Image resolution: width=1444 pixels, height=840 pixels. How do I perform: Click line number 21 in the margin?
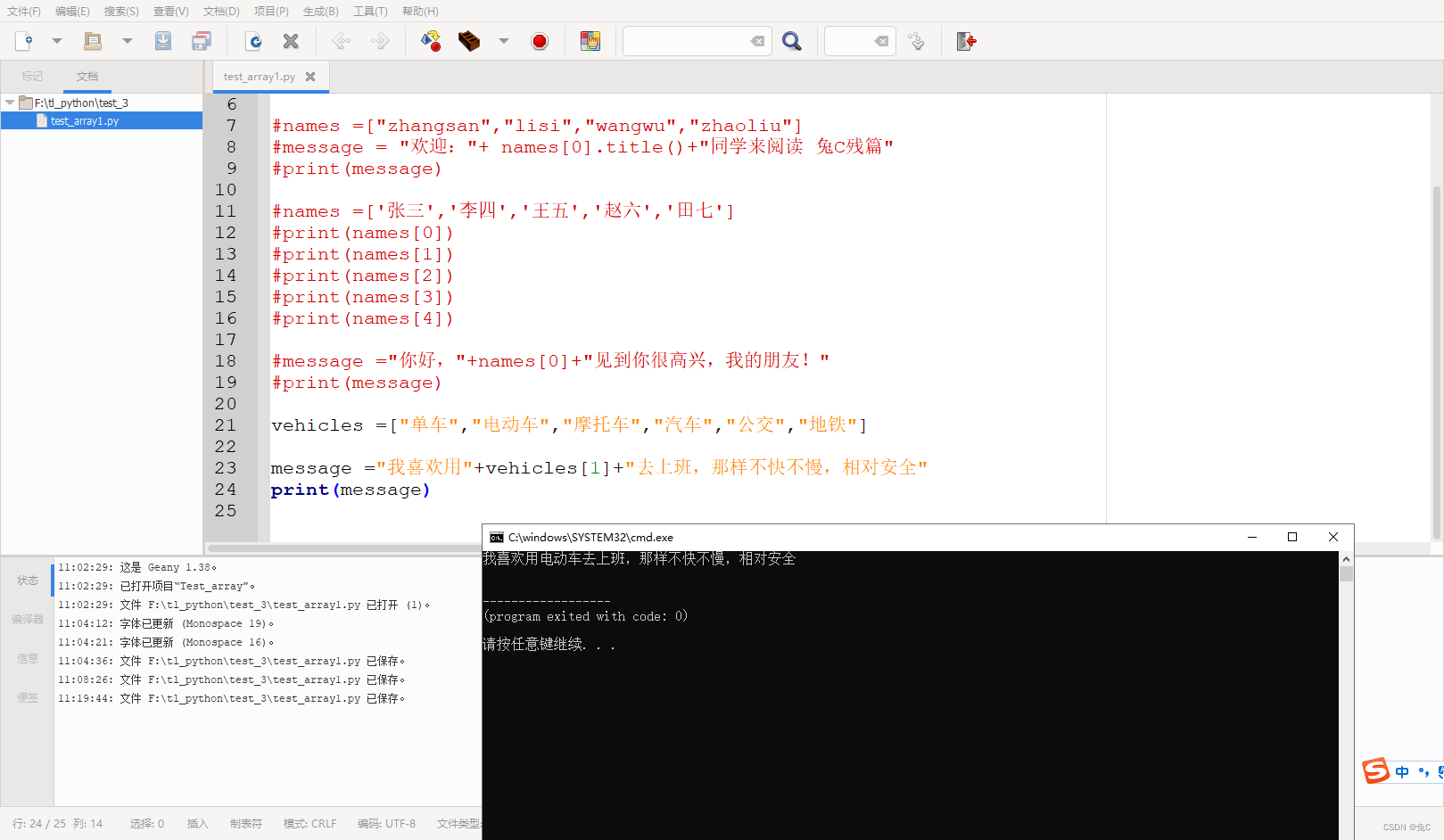pos(226,425)
